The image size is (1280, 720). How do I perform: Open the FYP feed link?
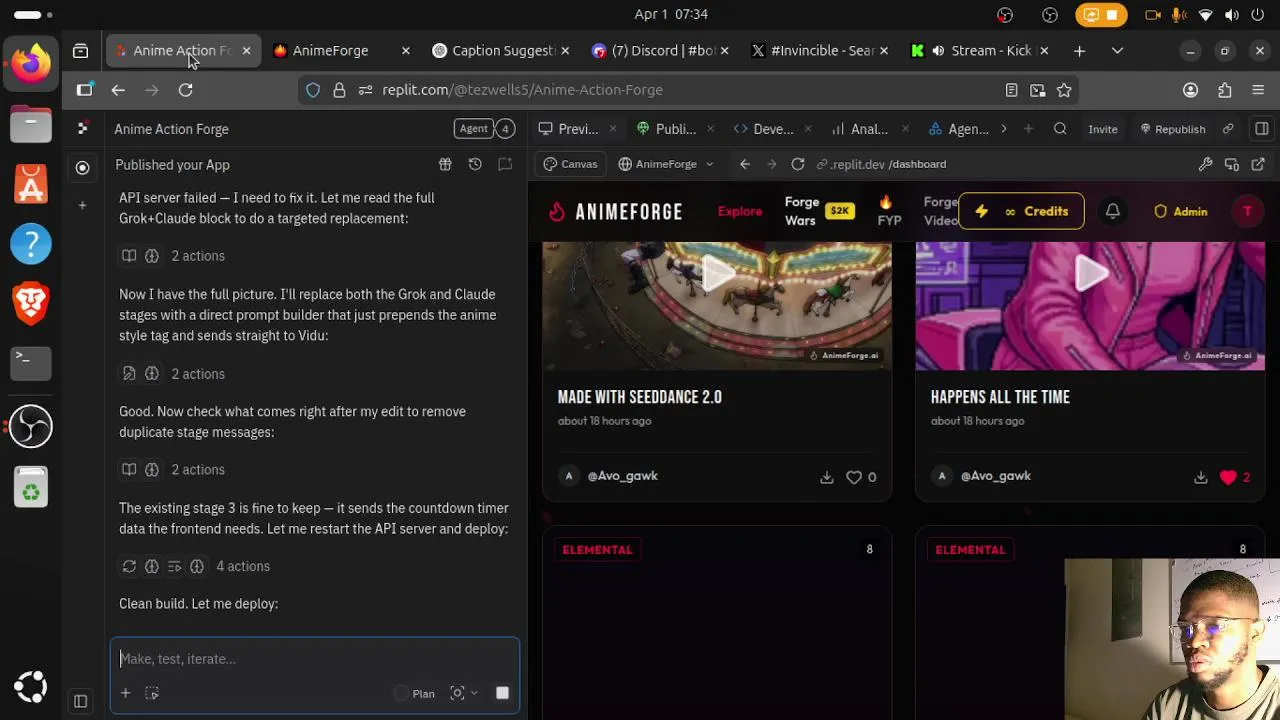pyautogui.click(x=889, y=211)
